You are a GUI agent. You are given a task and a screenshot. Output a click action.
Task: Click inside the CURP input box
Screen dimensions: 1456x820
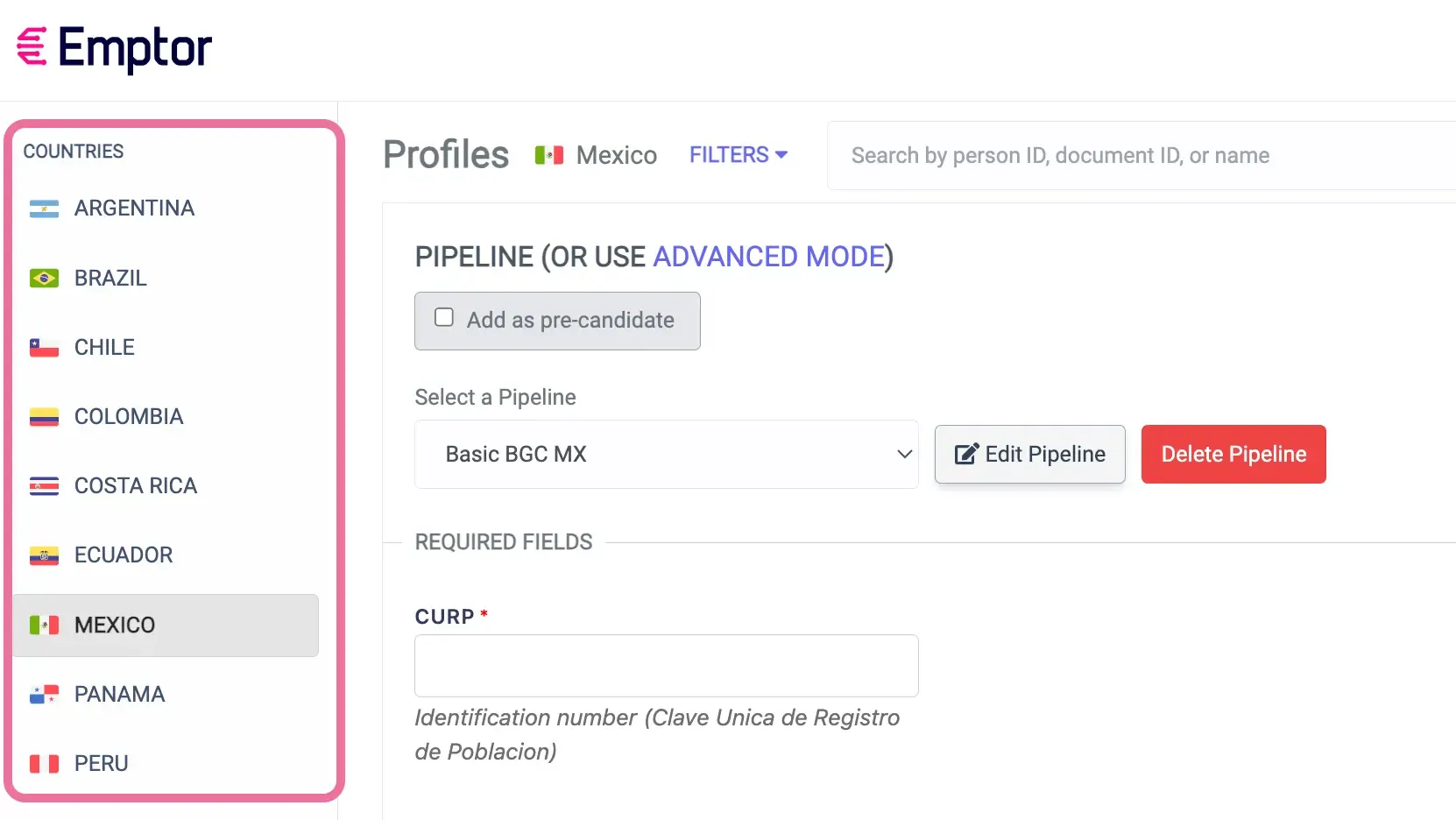(665, 666)
